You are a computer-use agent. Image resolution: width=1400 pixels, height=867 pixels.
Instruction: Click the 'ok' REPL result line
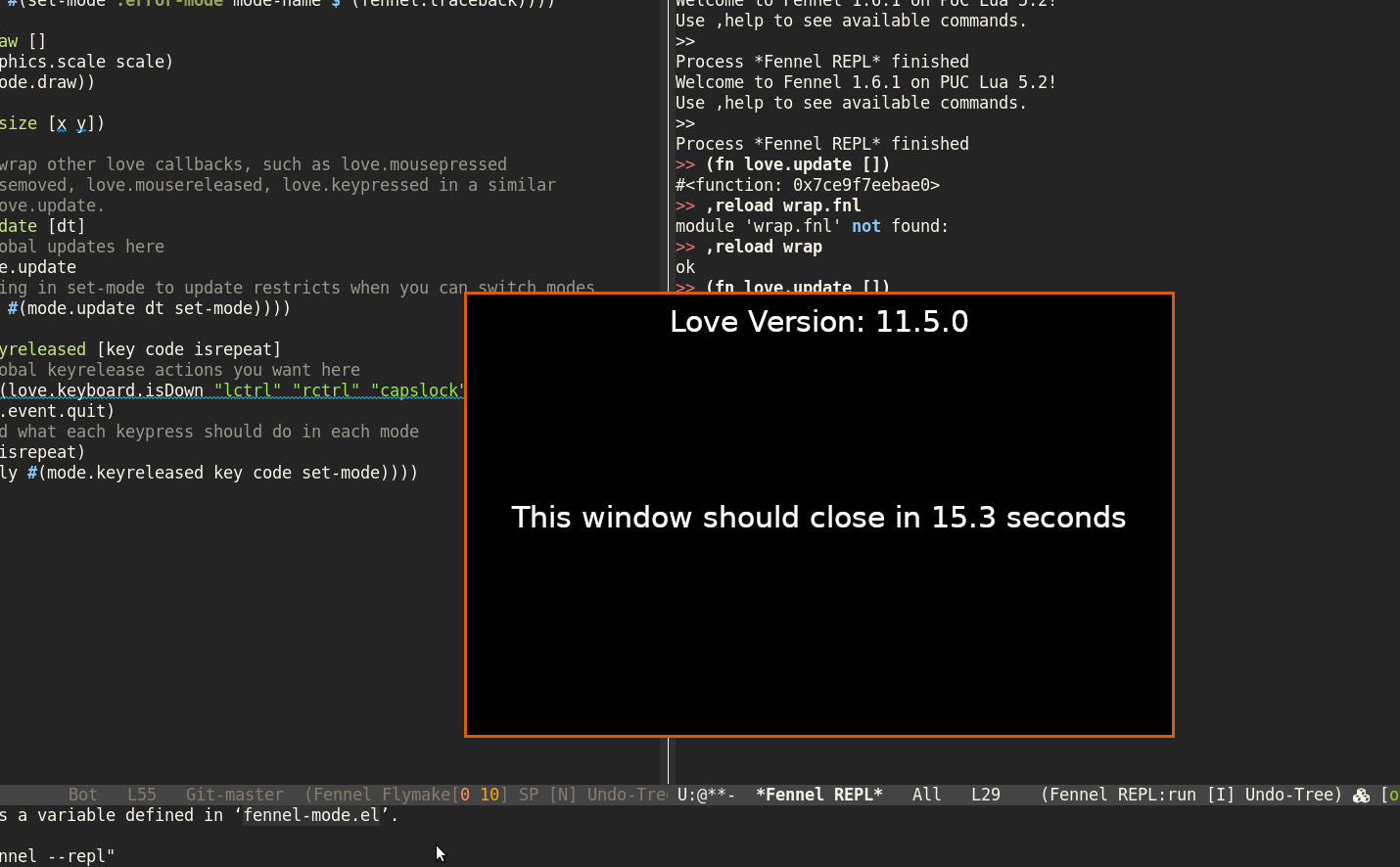tap(685, 267)
